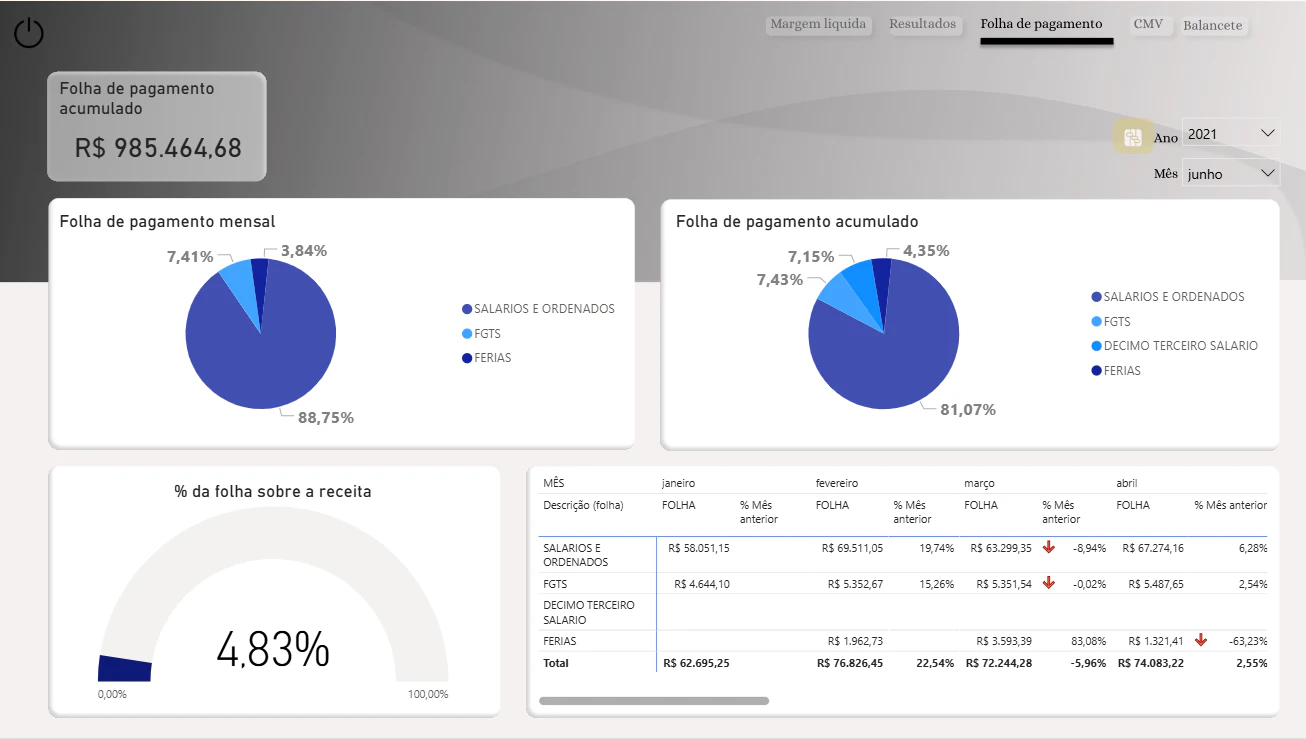Click DECIMO TERCEIRO SALARIO legend entry

tap(1175, 346)
